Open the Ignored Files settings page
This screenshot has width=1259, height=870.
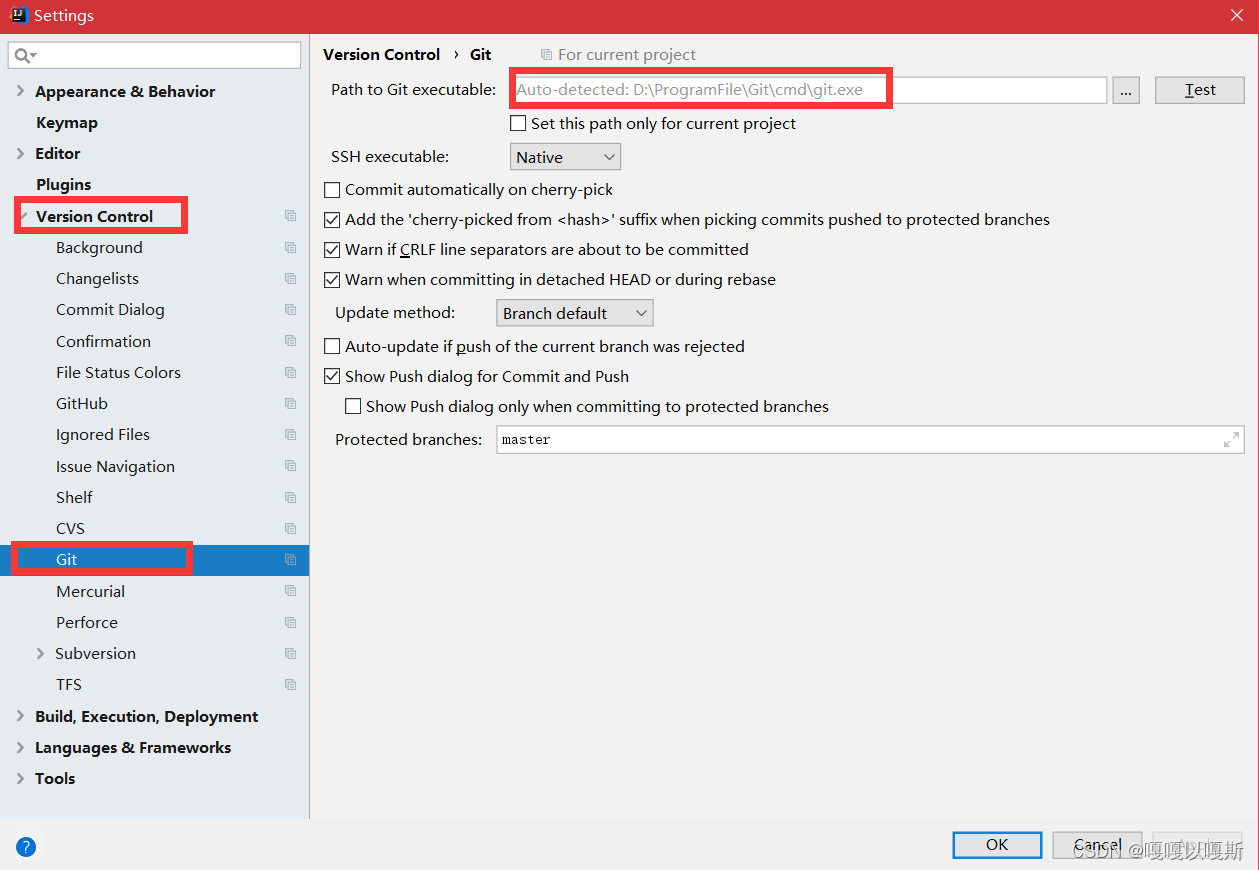pyautogui.click(x=103, y=434)
